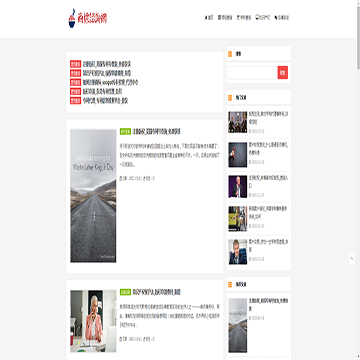Click green category badge on woman-on-phone article
Image resolution: width=360 pixels, height=360 pixels.
point(125,292)
